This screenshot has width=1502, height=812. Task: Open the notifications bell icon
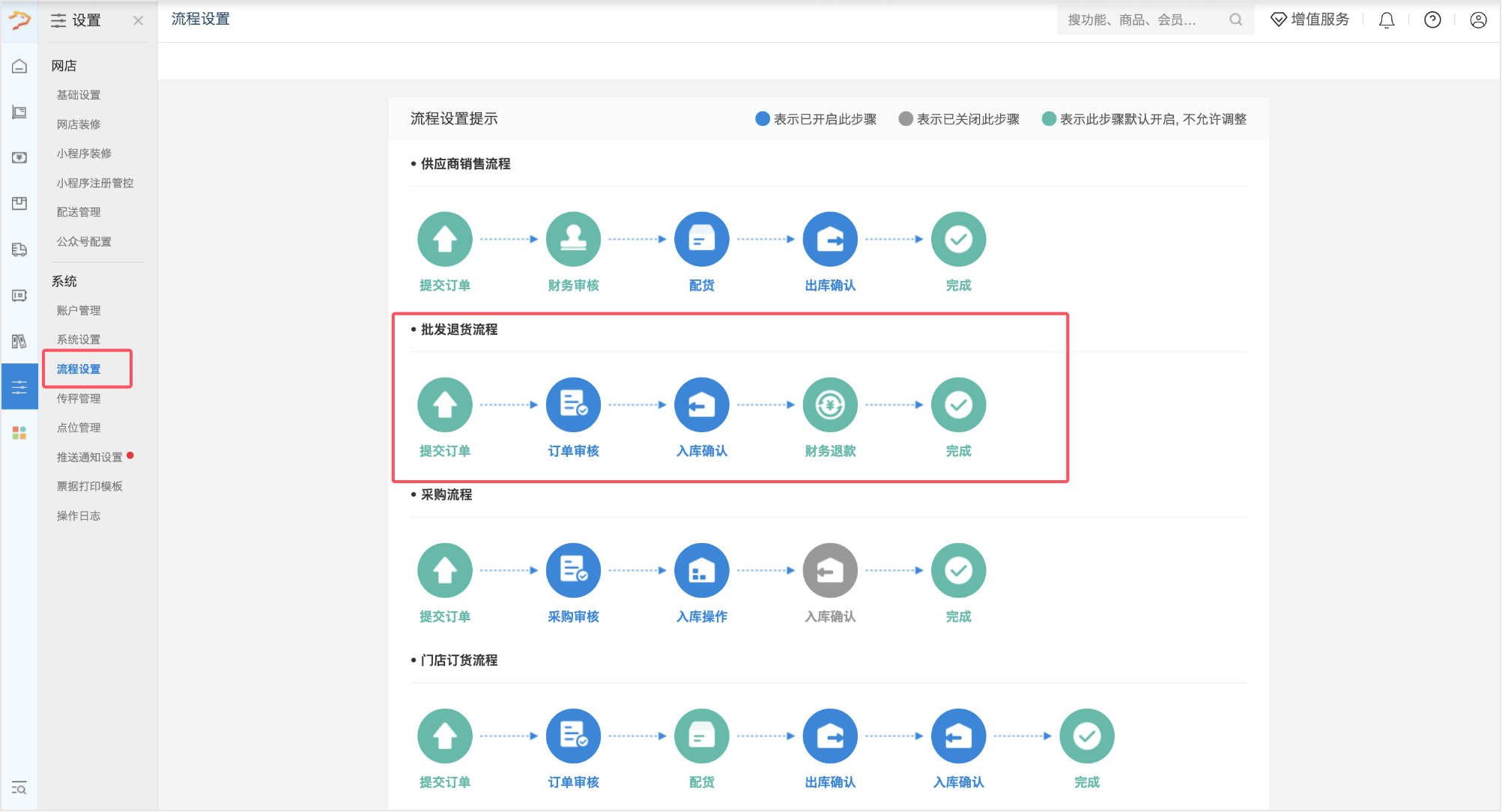pyautogui.click(x=1387, y=19)
